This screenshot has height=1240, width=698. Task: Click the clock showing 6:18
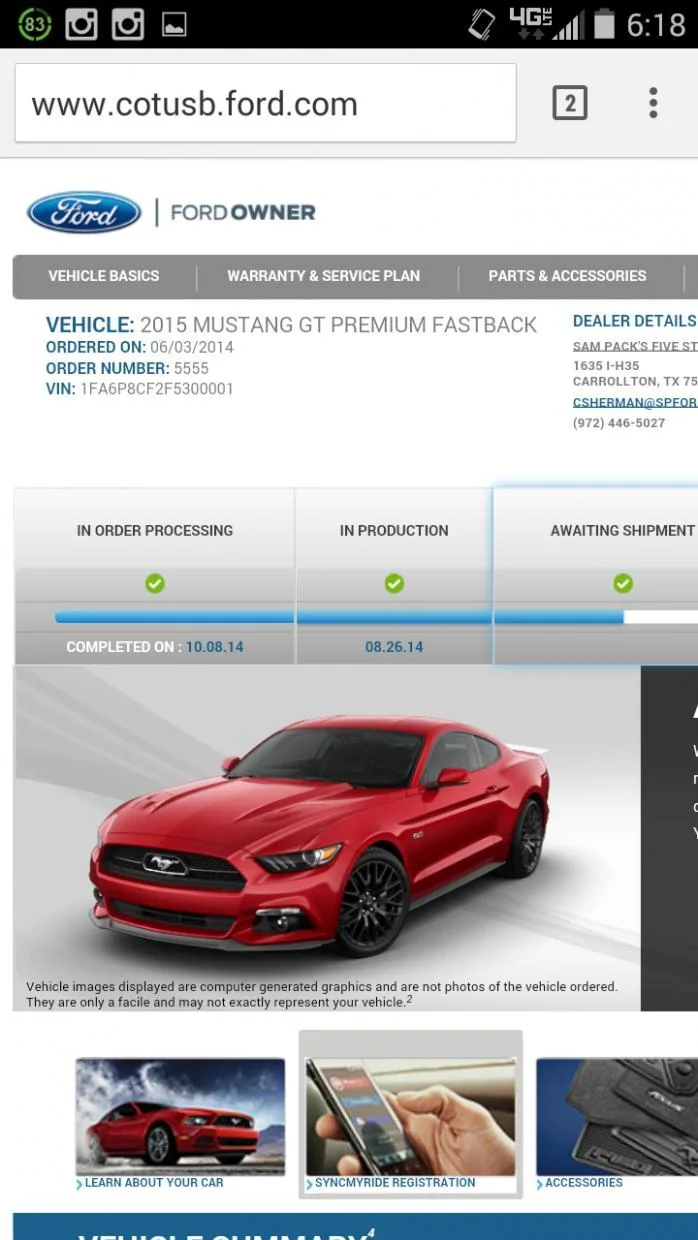[656, 24]
